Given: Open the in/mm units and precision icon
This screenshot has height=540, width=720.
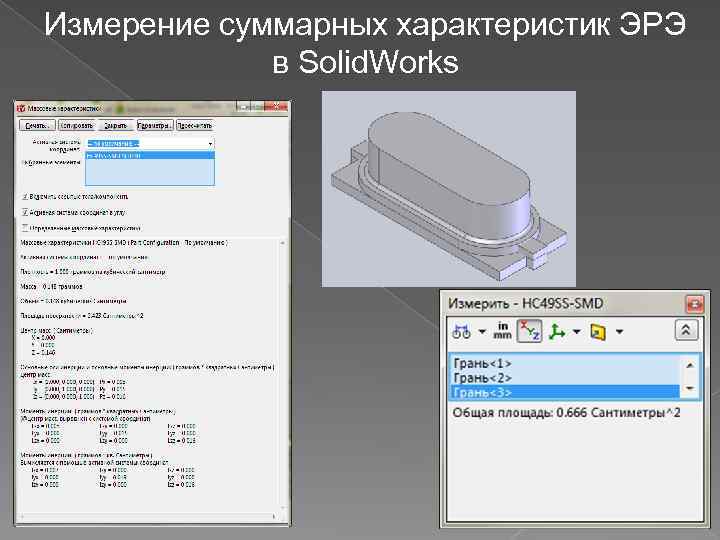Looking at the screenshot, I should click(503, 331).
